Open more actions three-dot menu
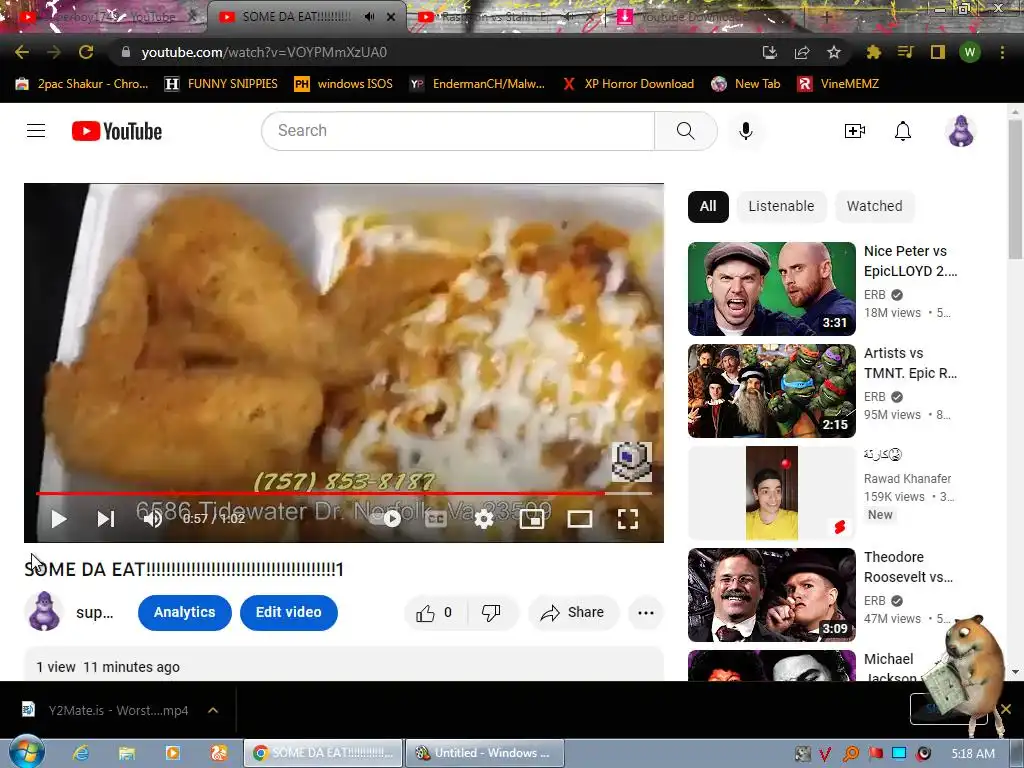Image resolution: width=1024 pixels, height=768 pixels. tap(646, 613)
